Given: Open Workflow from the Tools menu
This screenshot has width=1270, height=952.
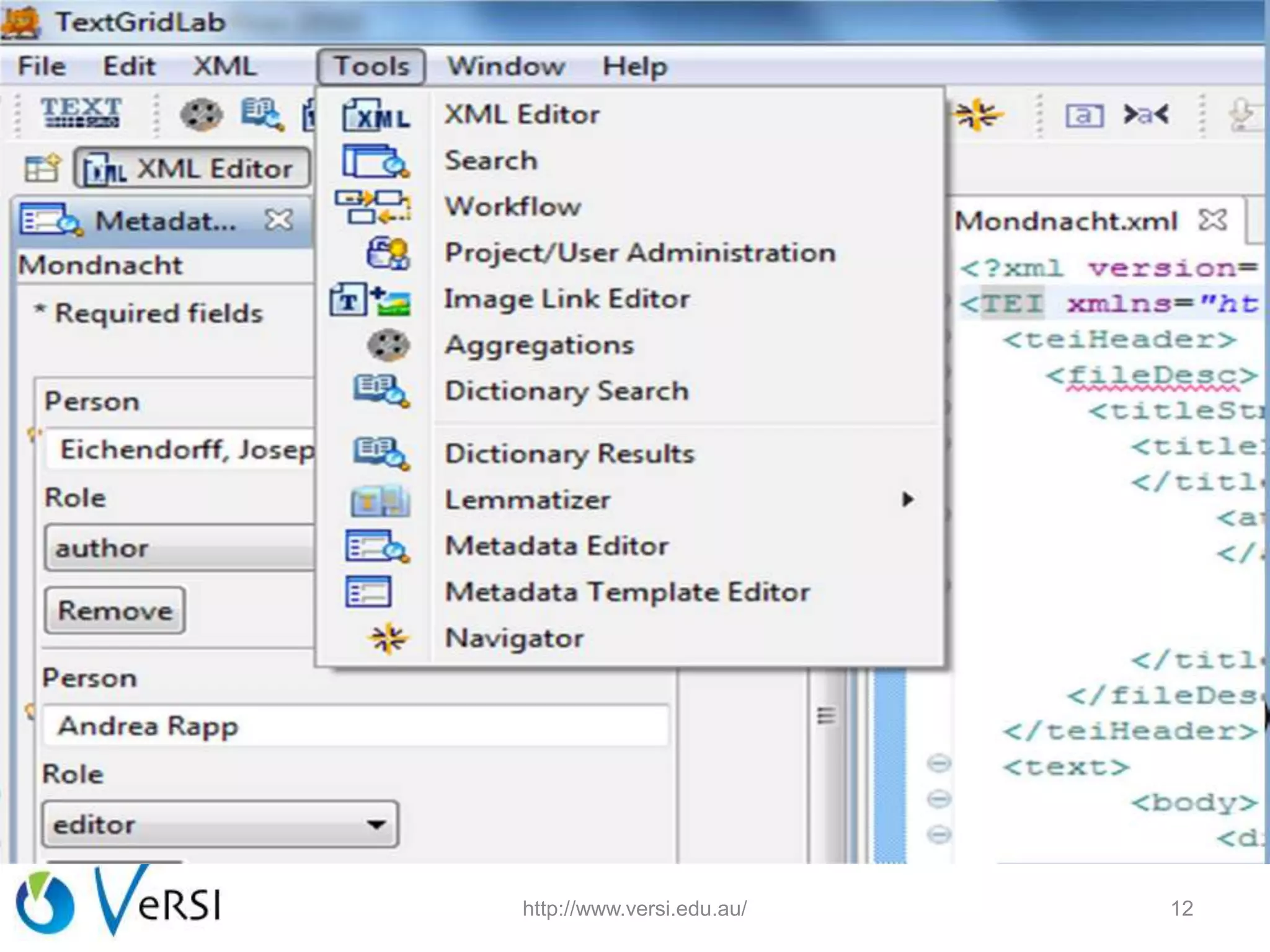Looking at the screenshot, I should [x=513, y=206].
